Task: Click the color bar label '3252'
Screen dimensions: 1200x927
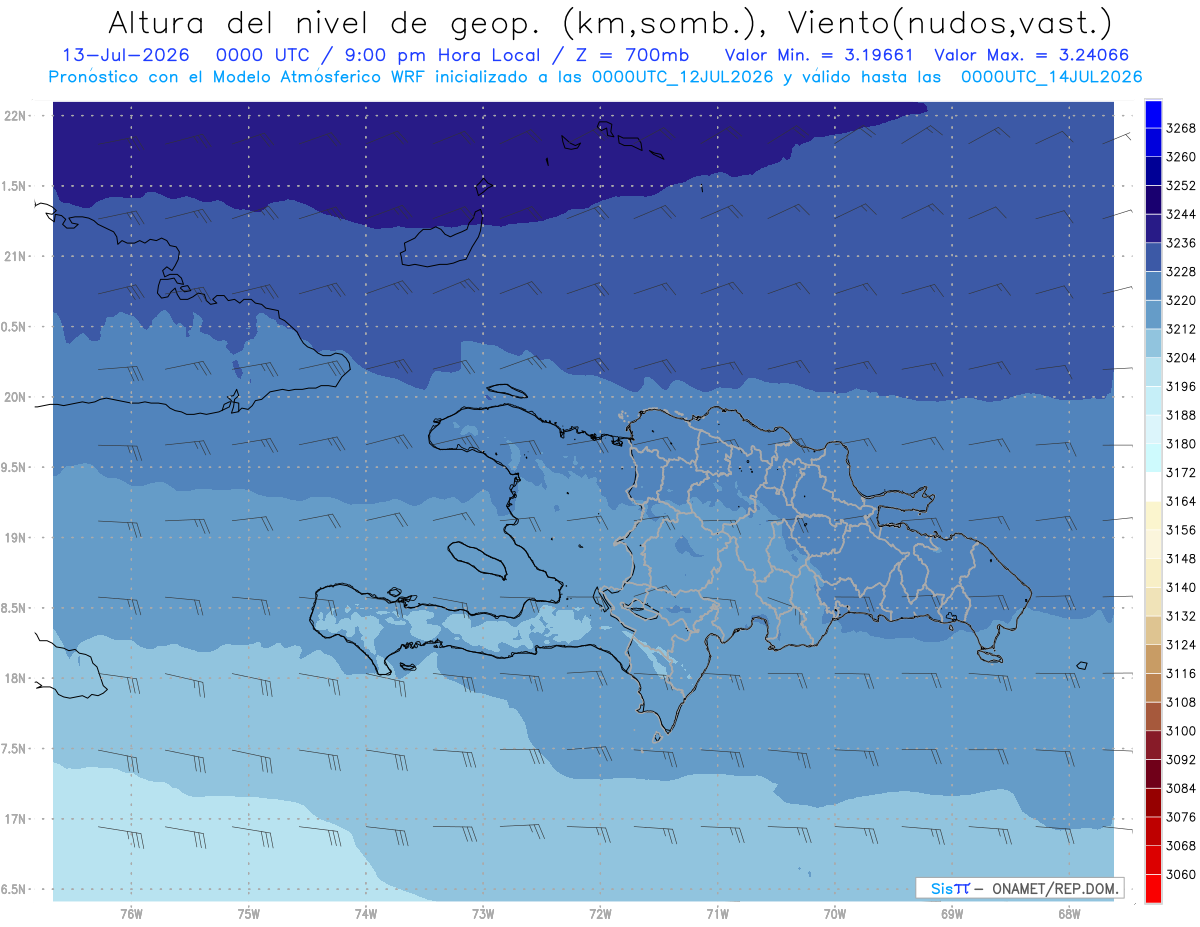Action: (x=1181, y=185)
